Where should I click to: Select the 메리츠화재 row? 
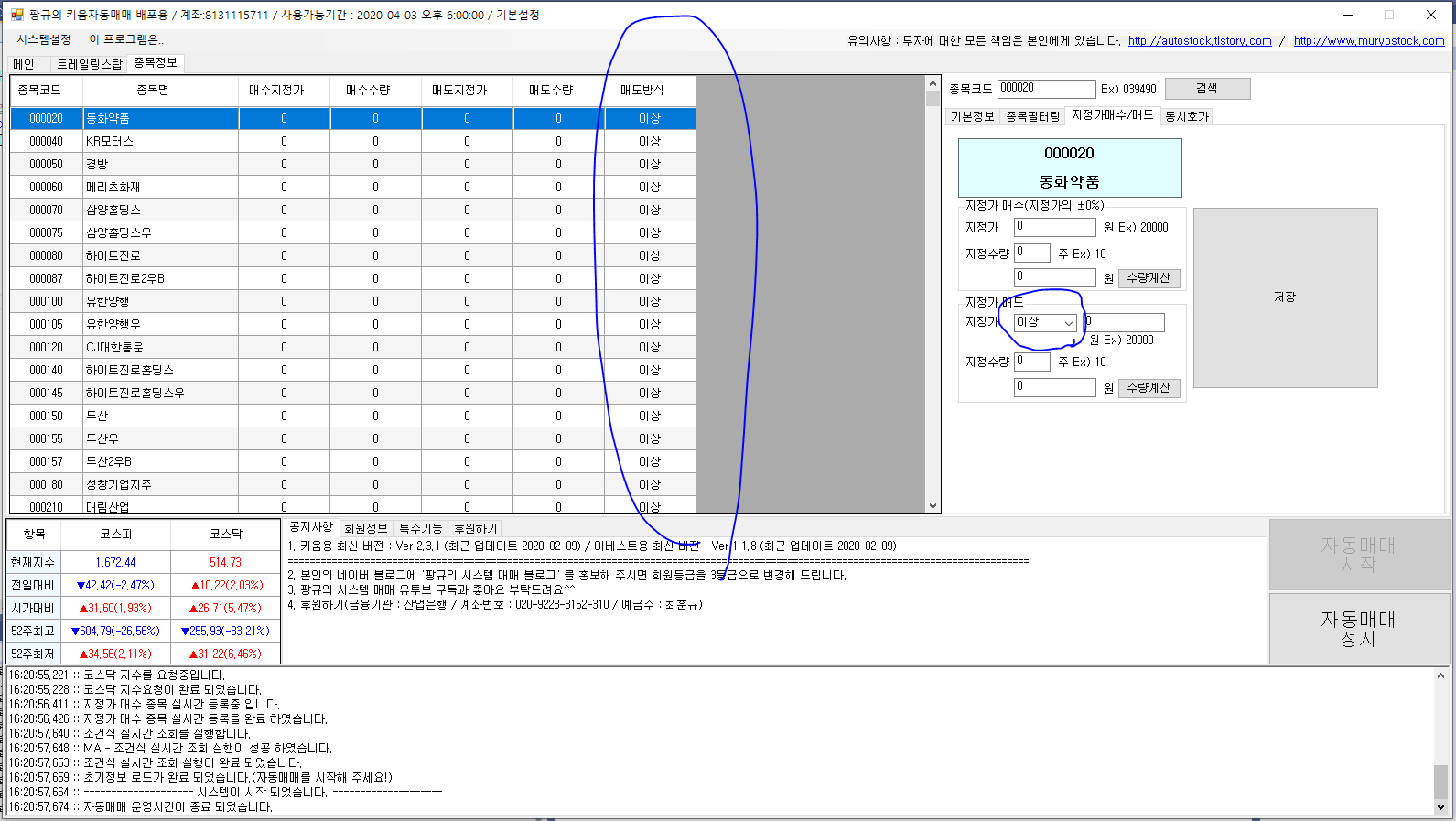(353, 187)
